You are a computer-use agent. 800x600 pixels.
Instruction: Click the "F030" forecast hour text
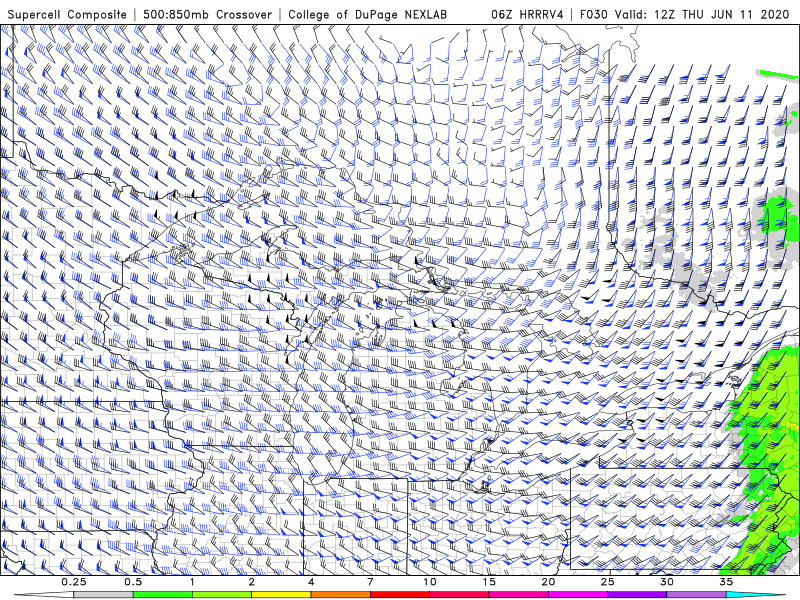594,14
